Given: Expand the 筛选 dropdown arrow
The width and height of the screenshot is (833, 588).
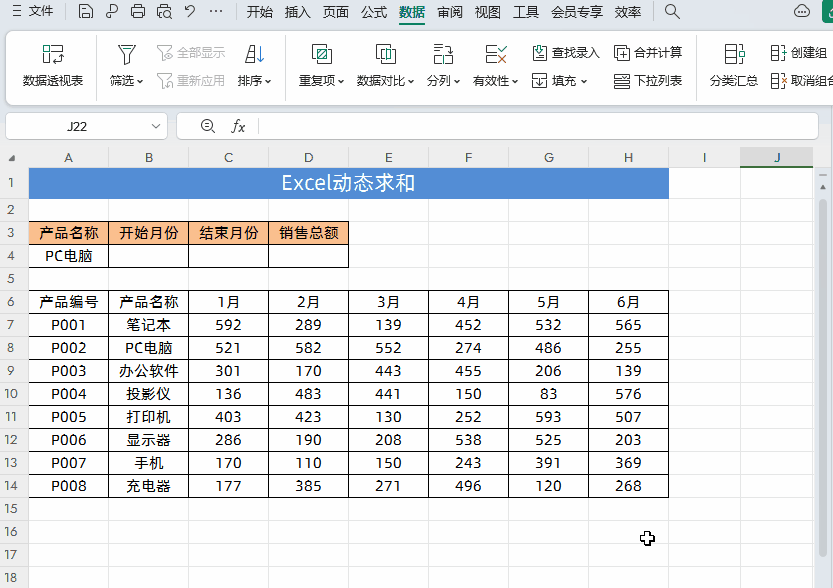Looking at the screenshot, I should click(140, 81).
